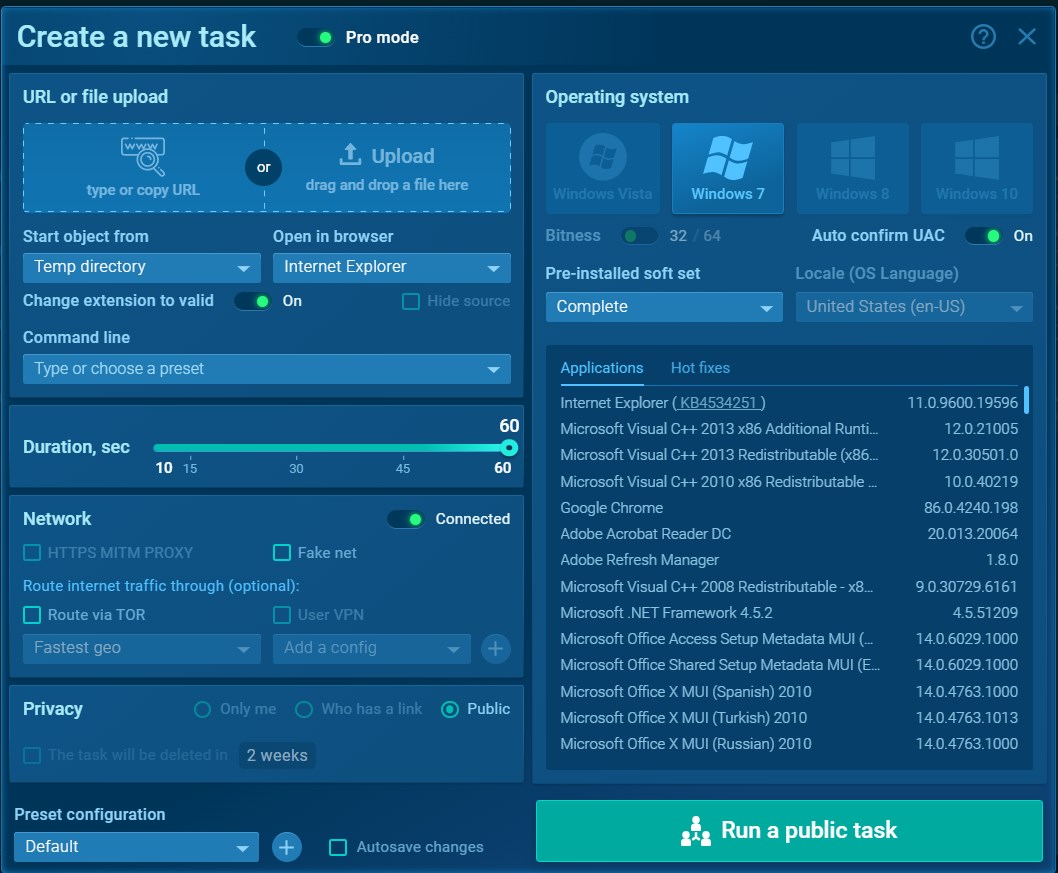Check the task will be deleted checkbox

pos(32,755)
